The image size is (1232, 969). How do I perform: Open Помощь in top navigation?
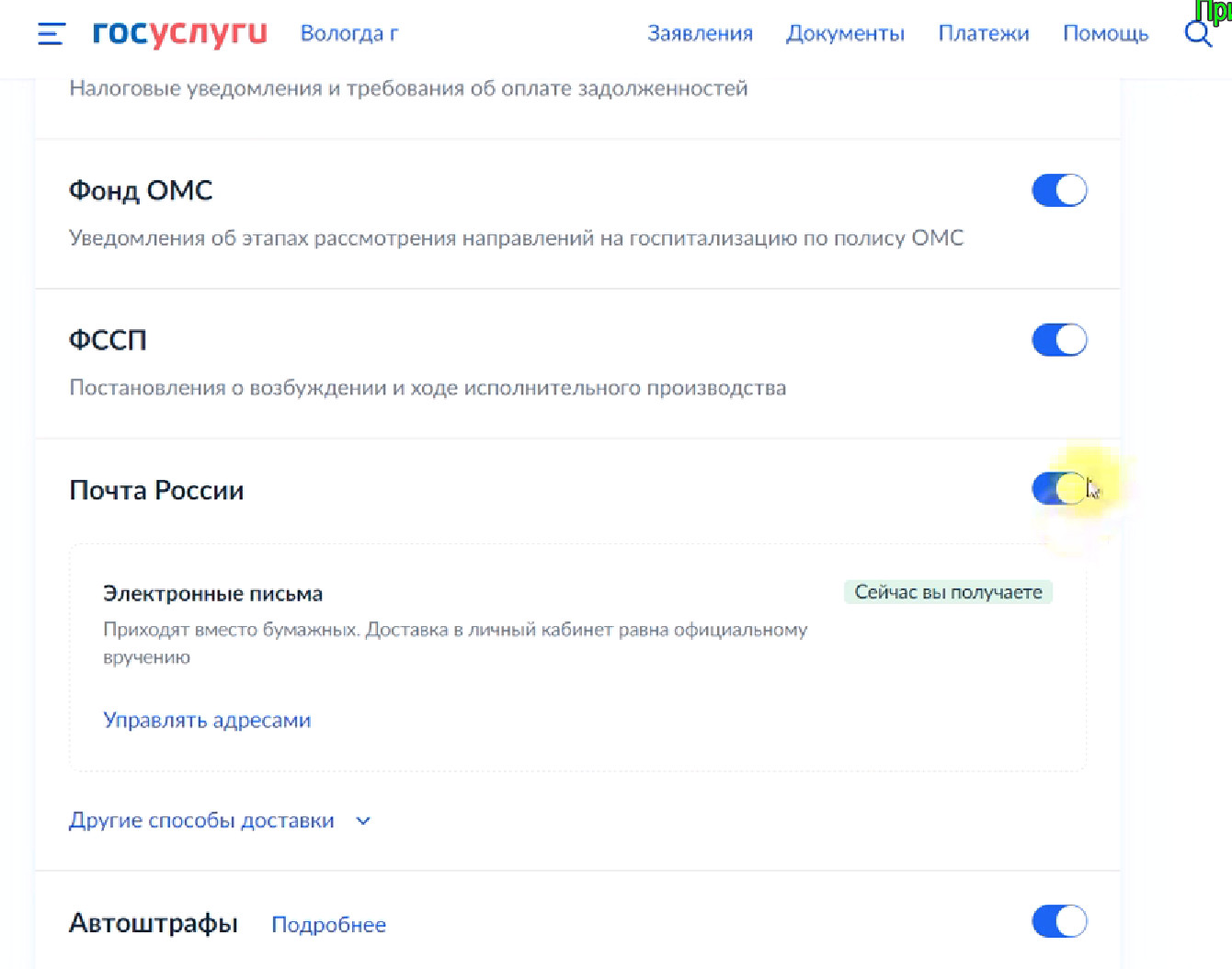coord(1105,34)
